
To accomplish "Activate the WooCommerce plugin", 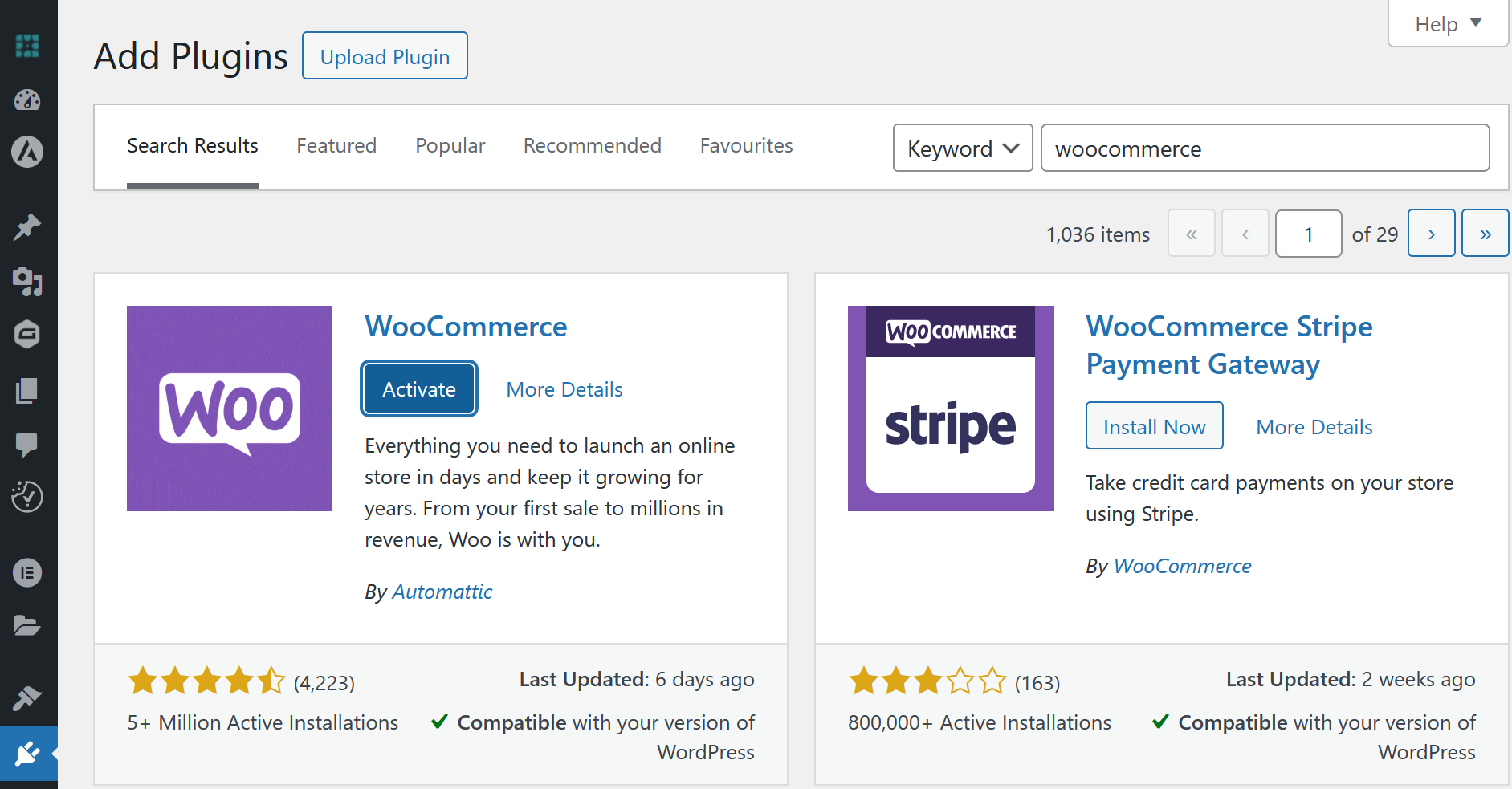I will click(x=418, y=388).
